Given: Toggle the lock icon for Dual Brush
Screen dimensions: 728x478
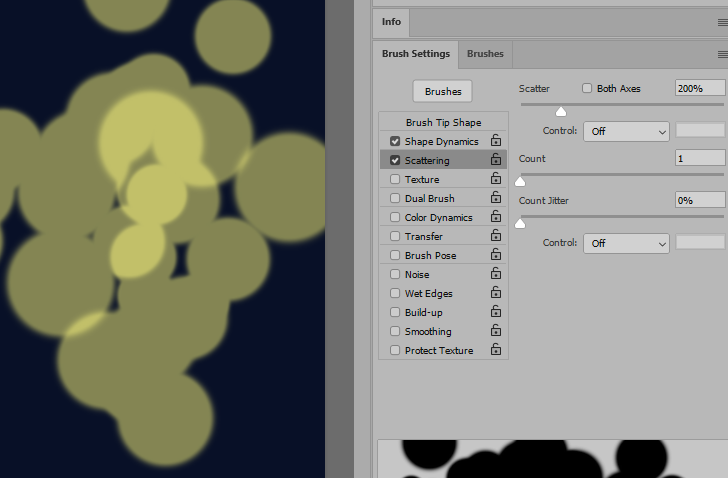Looking at the screenshot, I should (496, 198).
